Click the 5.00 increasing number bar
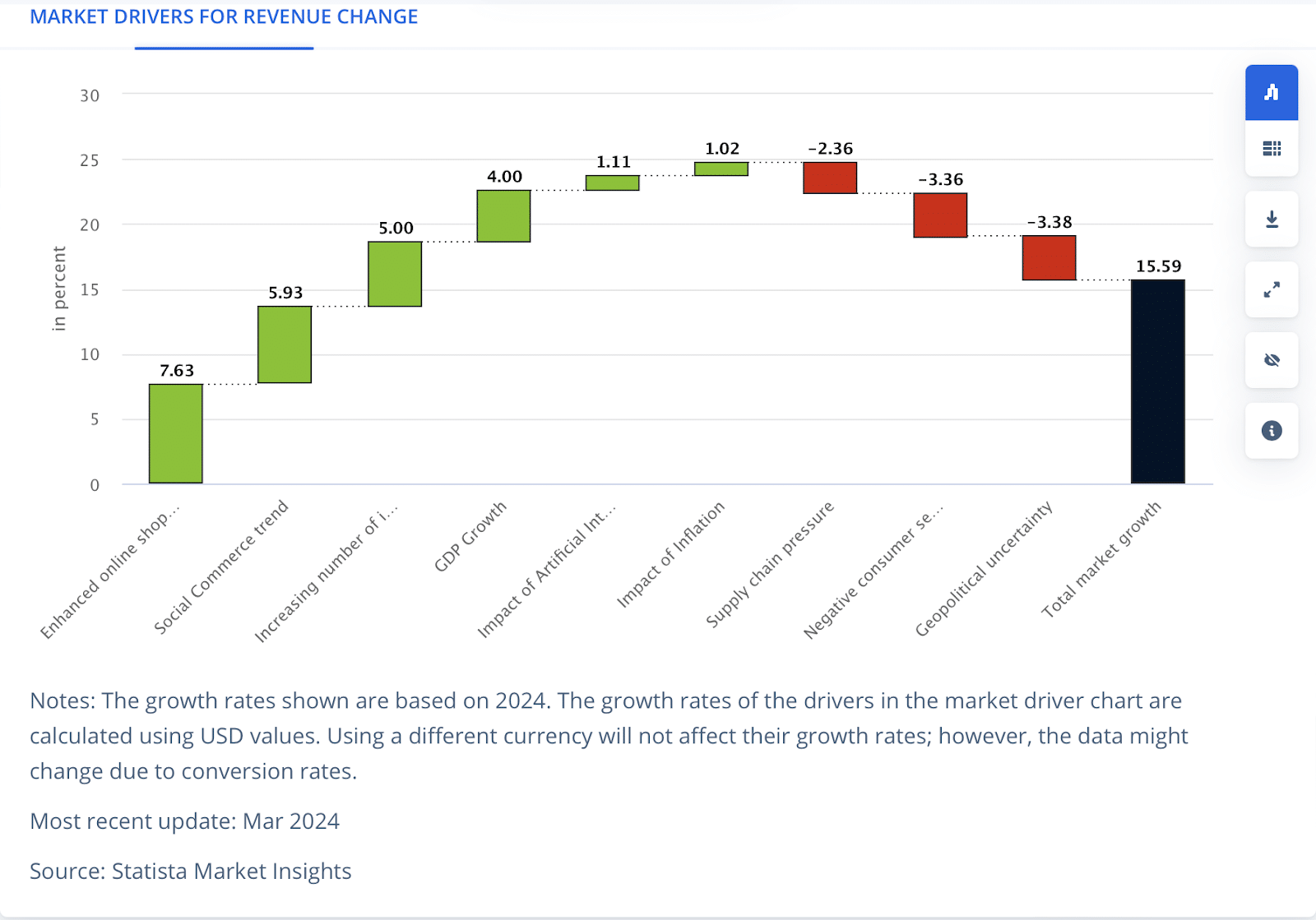 [395, 274]
